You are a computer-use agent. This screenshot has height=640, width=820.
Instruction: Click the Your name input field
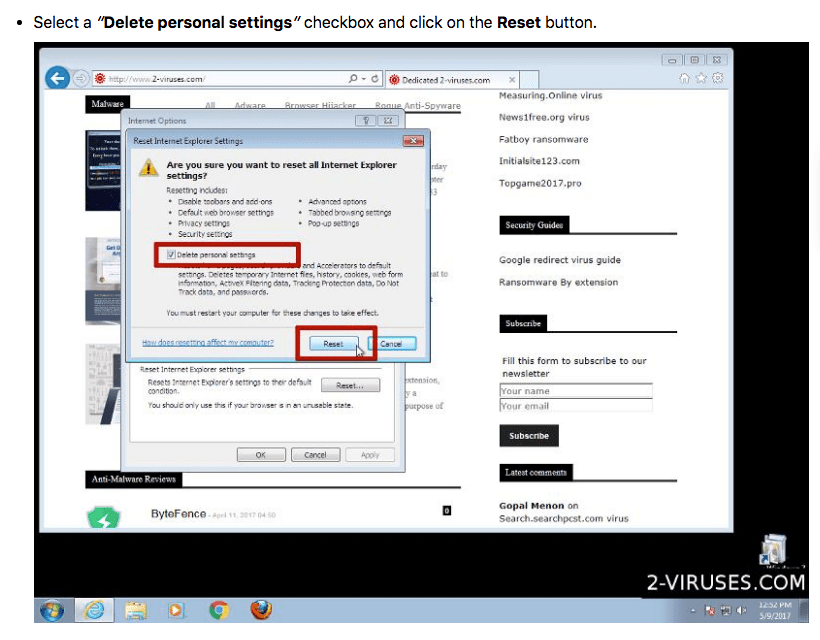click(x=576, y=391)
